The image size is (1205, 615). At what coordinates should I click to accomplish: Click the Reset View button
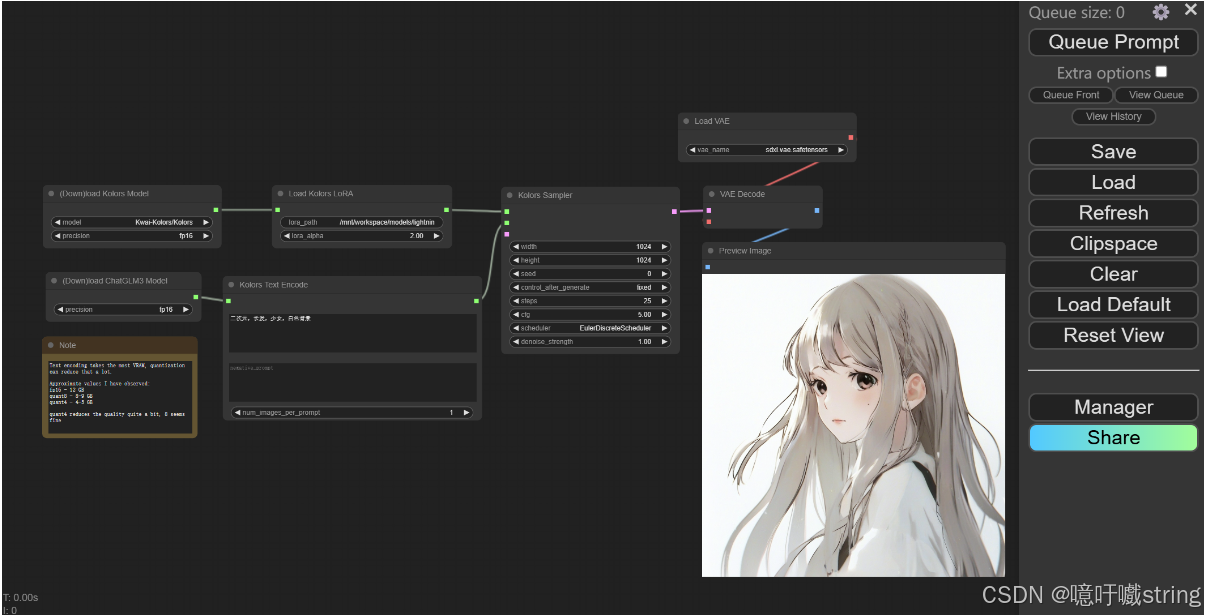click(1113, 336)
